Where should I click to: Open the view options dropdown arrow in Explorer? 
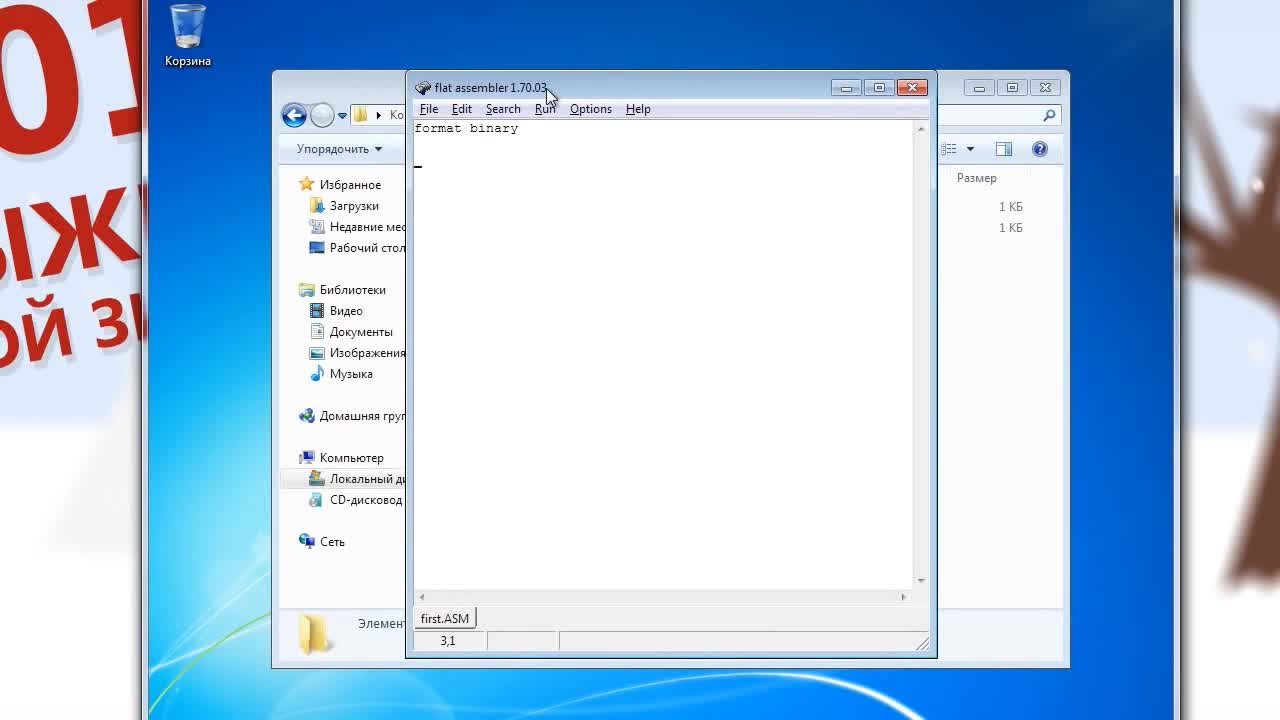[970, 149]
